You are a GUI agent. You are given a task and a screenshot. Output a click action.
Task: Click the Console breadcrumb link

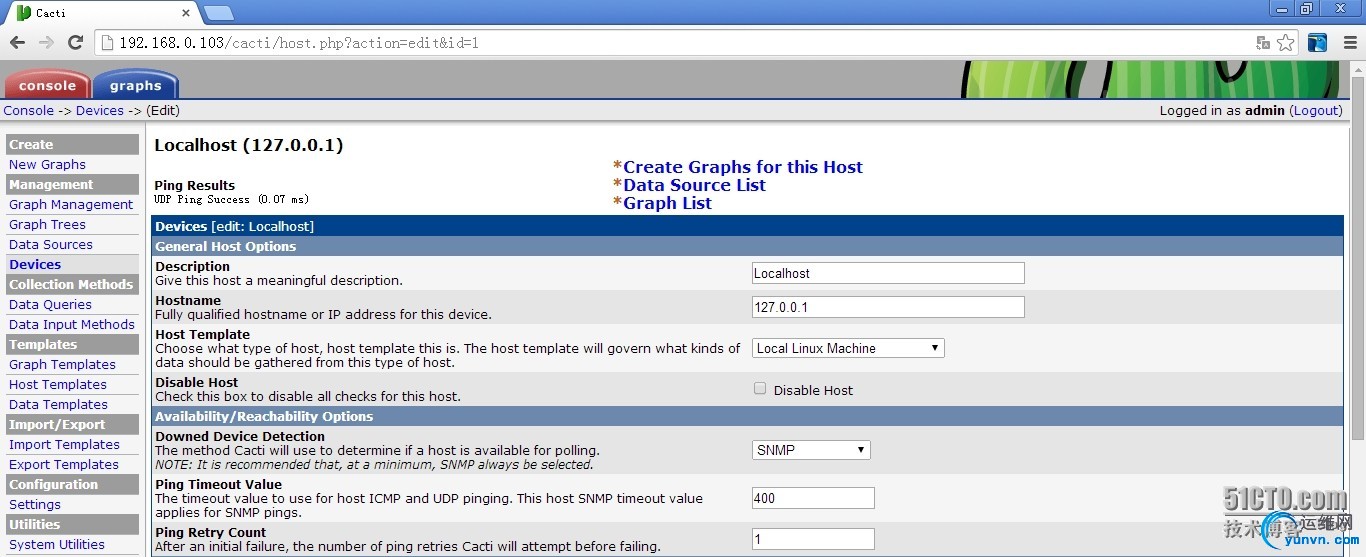[x=29, y=111]
